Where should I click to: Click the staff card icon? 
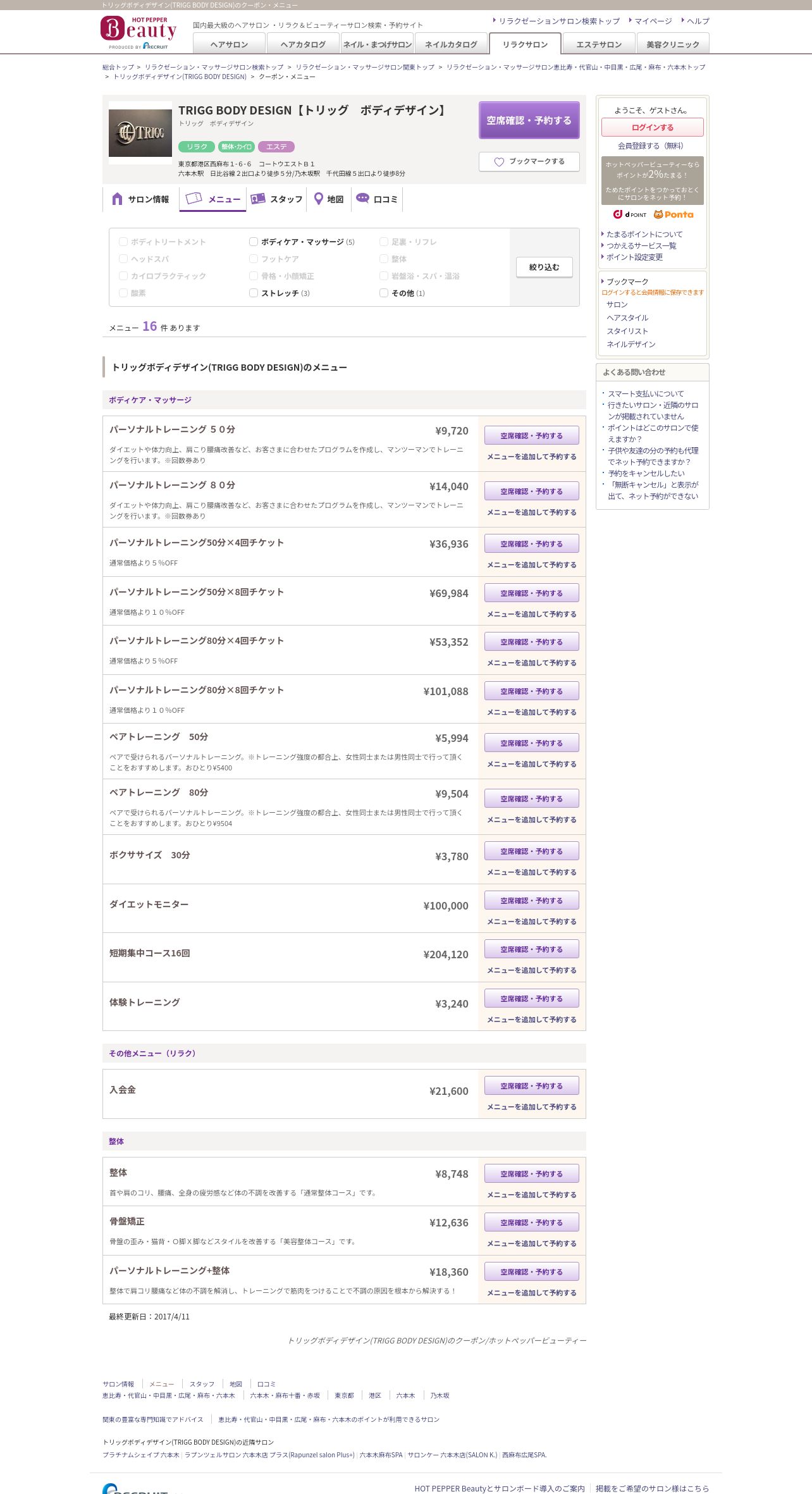257,199
